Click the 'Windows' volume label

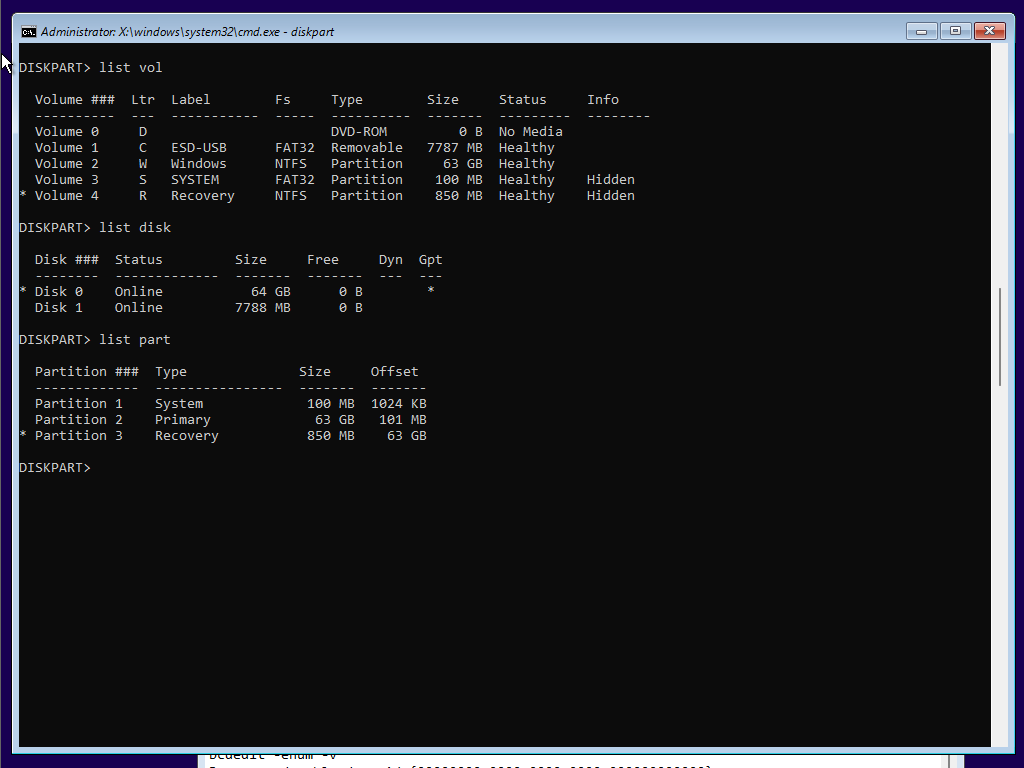click(x=199, y=164)
